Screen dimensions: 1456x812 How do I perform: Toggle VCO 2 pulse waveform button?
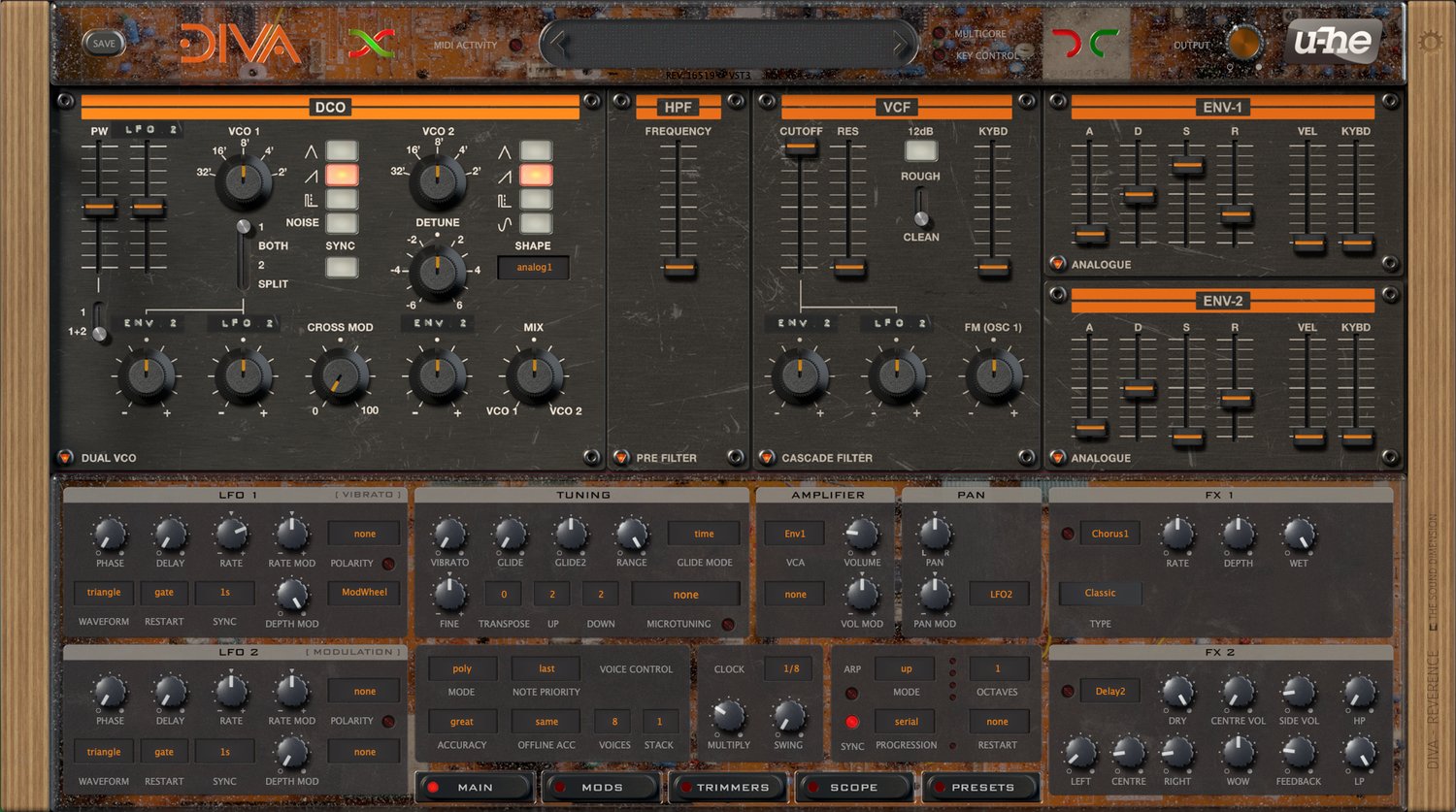(x=536, y=199)
